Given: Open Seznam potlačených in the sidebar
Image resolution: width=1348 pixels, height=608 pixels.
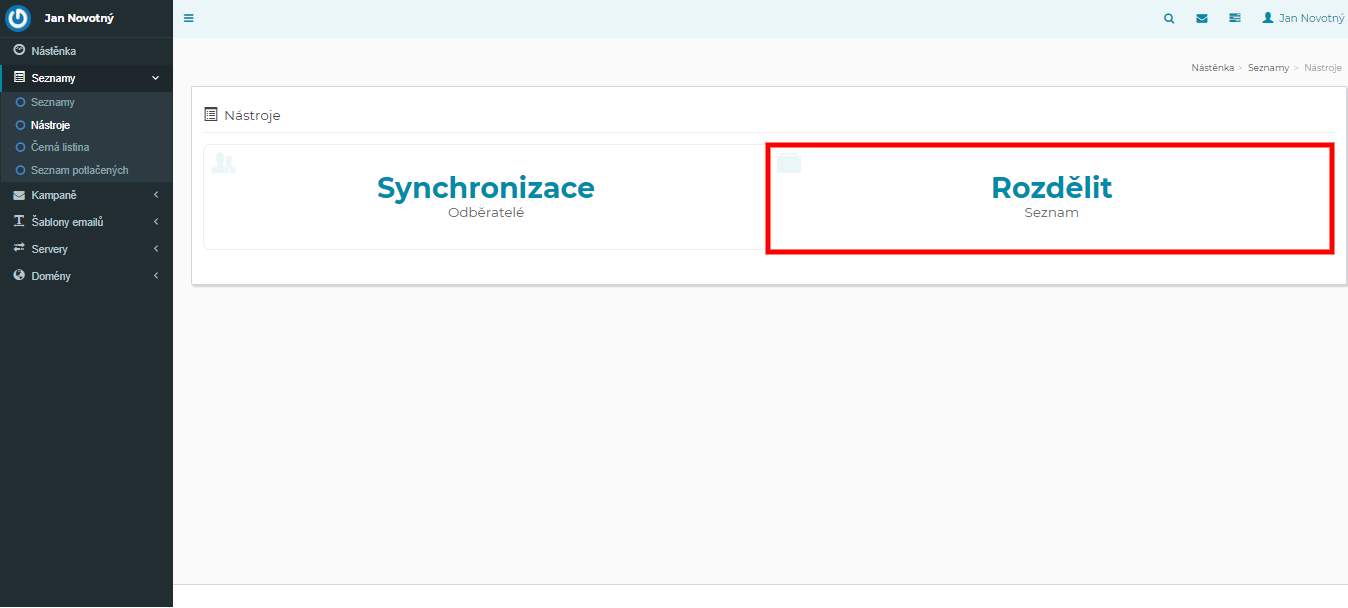Looking at the screenshot, I should coord(79,170).
